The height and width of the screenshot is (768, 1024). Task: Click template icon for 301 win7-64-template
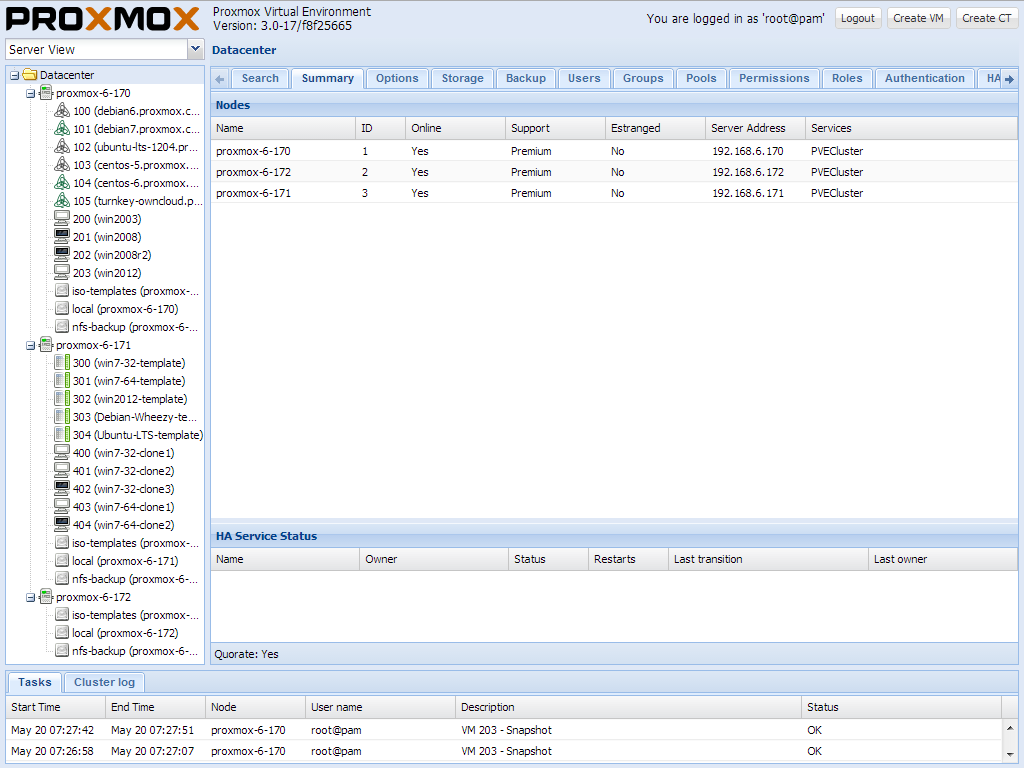pyautogui.click(x=62, y=380)
